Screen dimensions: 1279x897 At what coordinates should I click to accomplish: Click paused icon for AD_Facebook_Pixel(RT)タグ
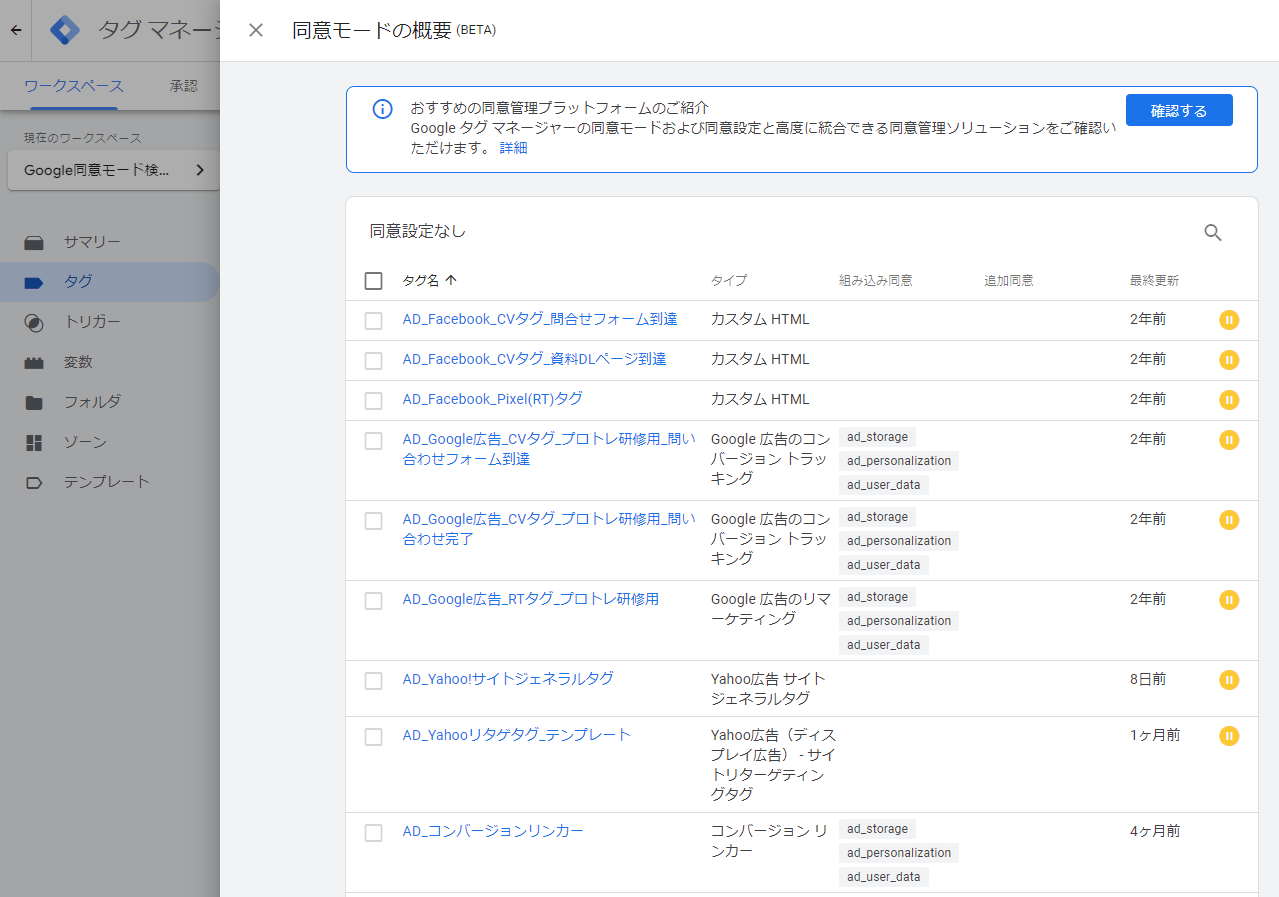pos(1229,400)
